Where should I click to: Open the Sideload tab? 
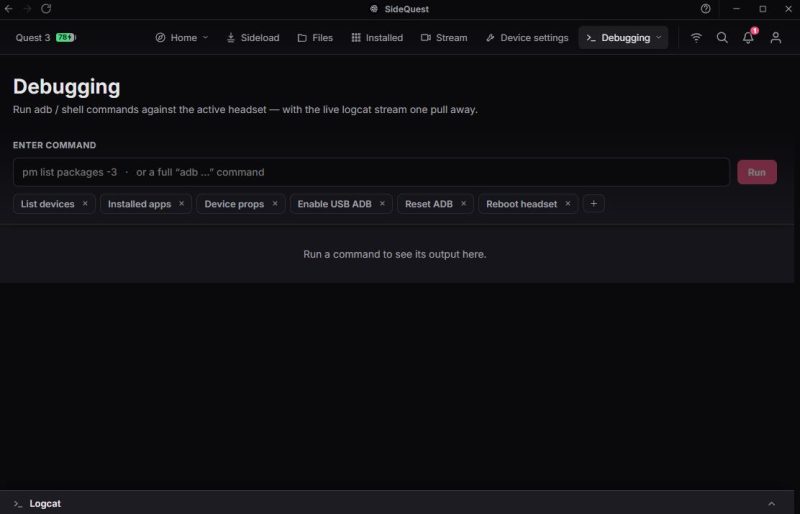[253, 38]
